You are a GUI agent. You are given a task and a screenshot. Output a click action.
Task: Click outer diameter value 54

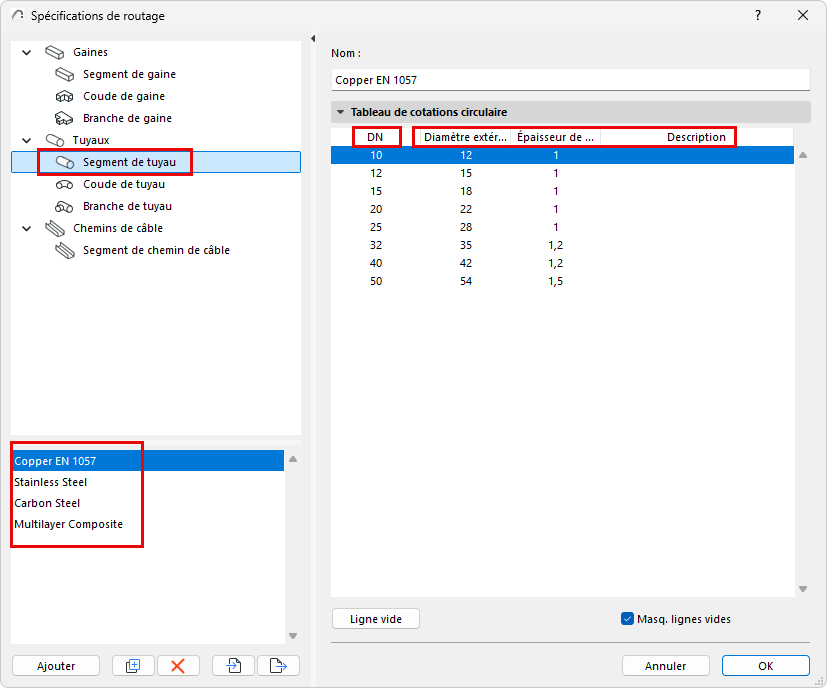[466, 281]
